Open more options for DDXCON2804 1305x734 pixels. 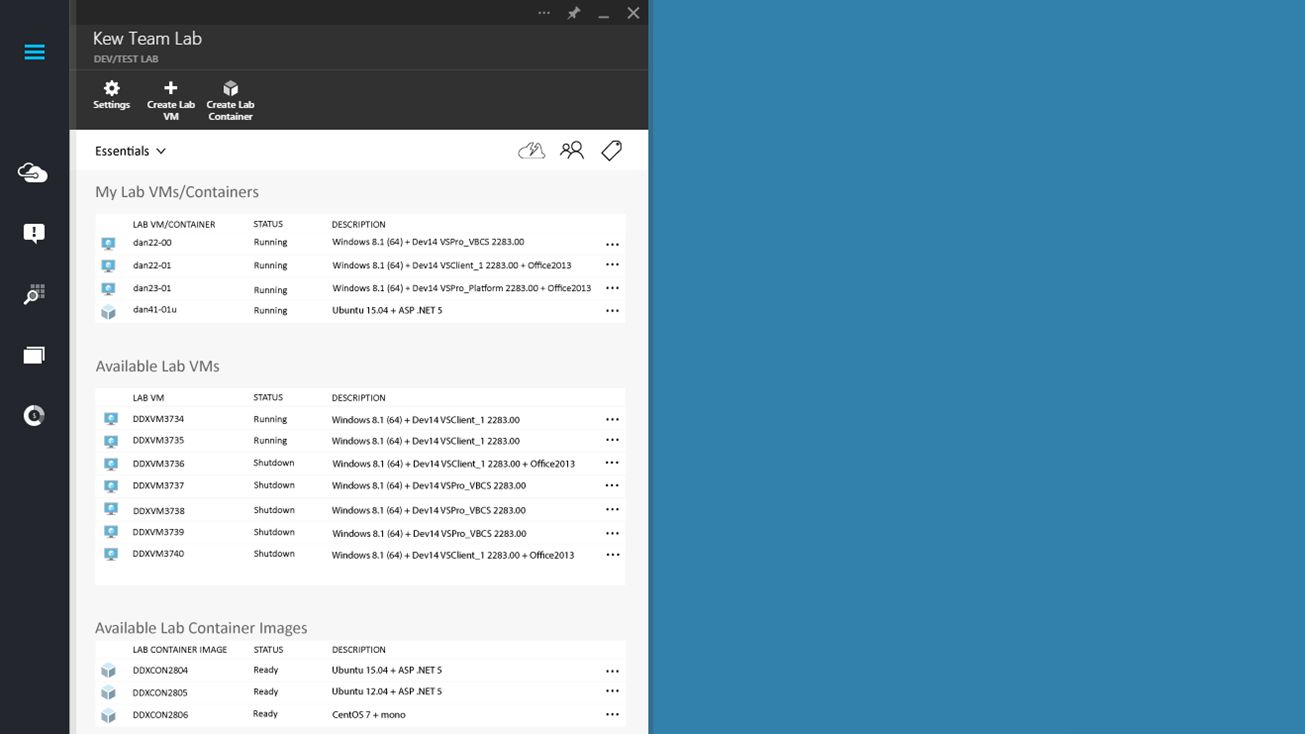coord(612,671)
